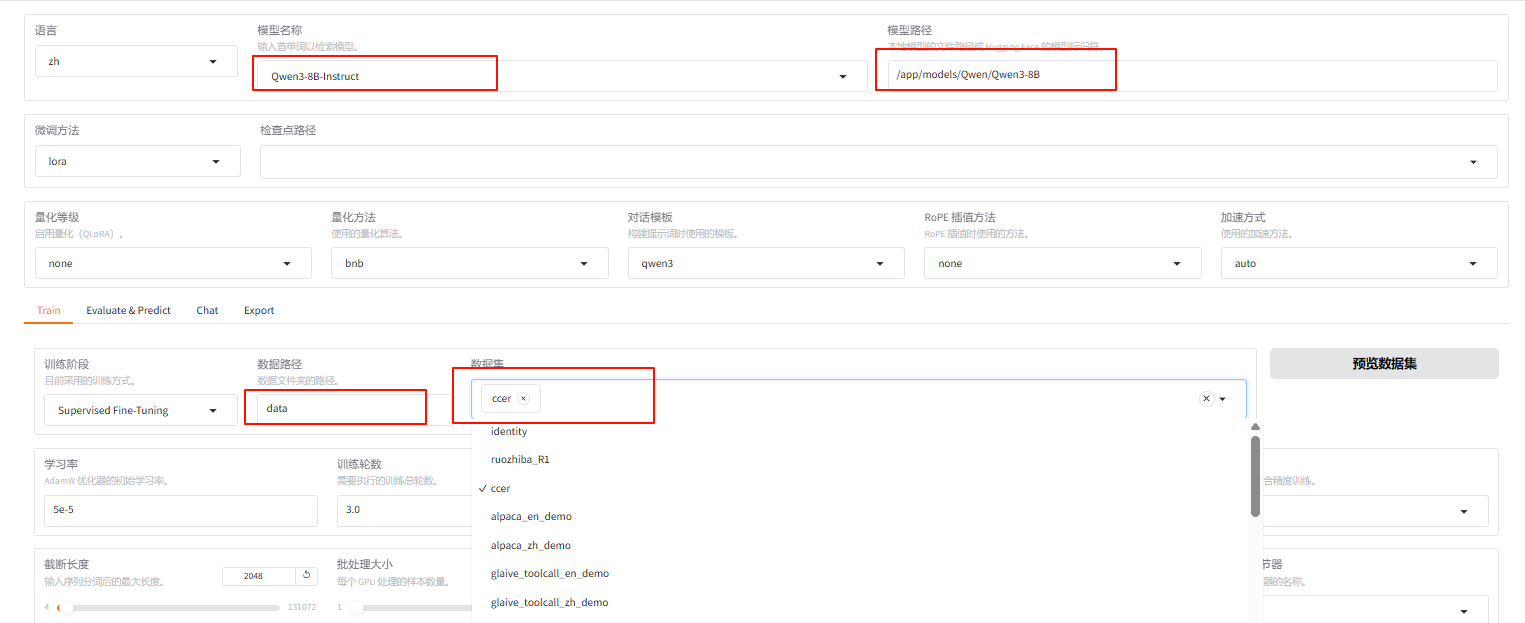Choose the identity dataset option

pos(509,431)
